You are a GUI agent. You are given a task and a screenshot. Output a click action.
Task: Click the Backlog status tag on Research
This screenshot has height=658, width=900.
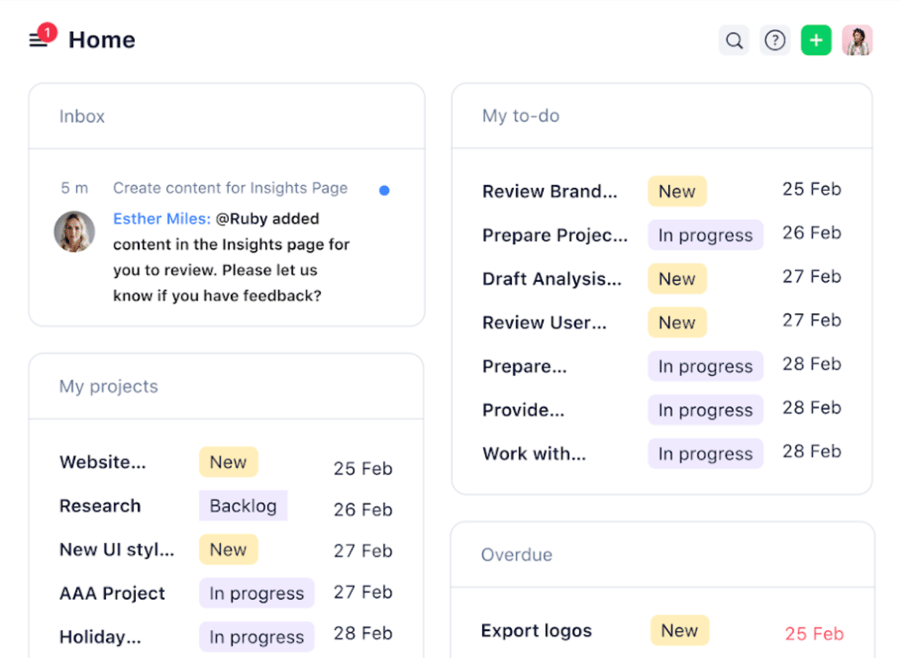click(x=243, y=506)
